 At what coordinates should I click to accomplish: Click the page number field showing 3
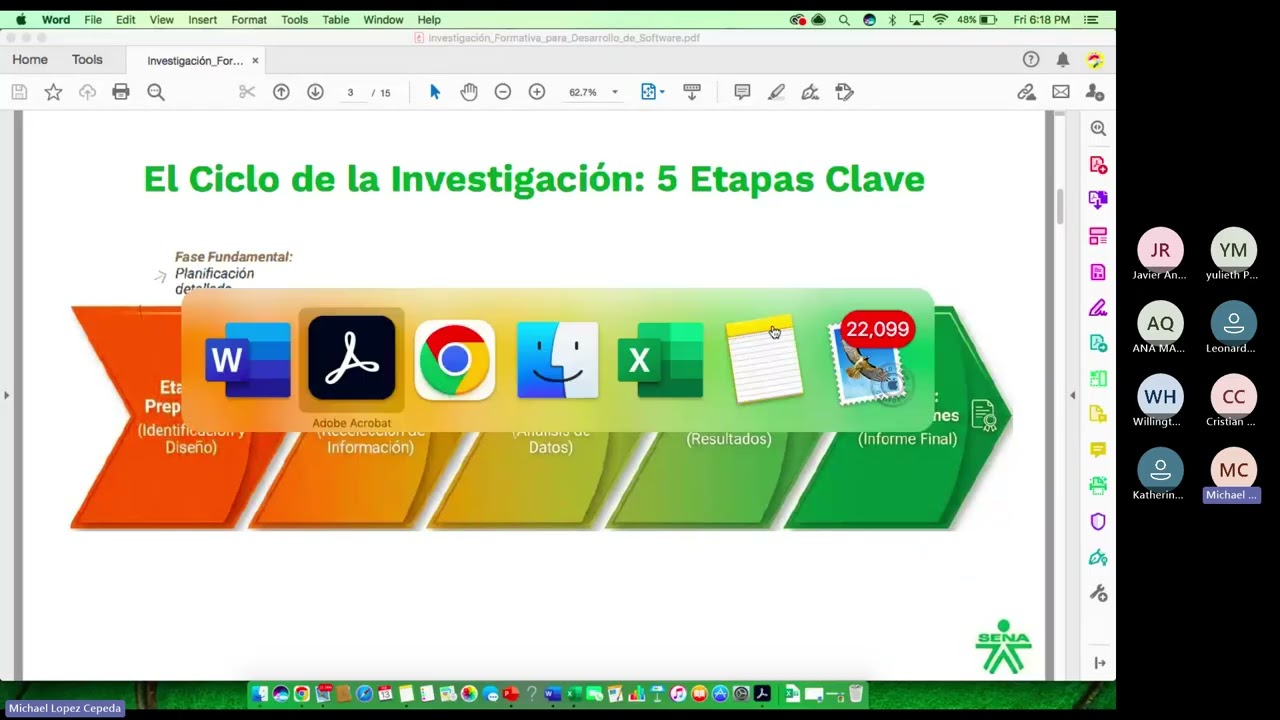point(350,92)
